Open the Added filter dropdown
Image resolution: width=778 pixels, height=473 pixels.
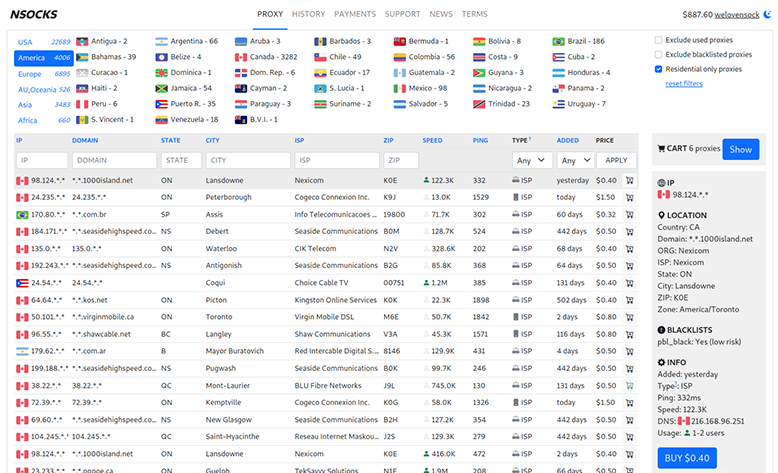point(574,160)
